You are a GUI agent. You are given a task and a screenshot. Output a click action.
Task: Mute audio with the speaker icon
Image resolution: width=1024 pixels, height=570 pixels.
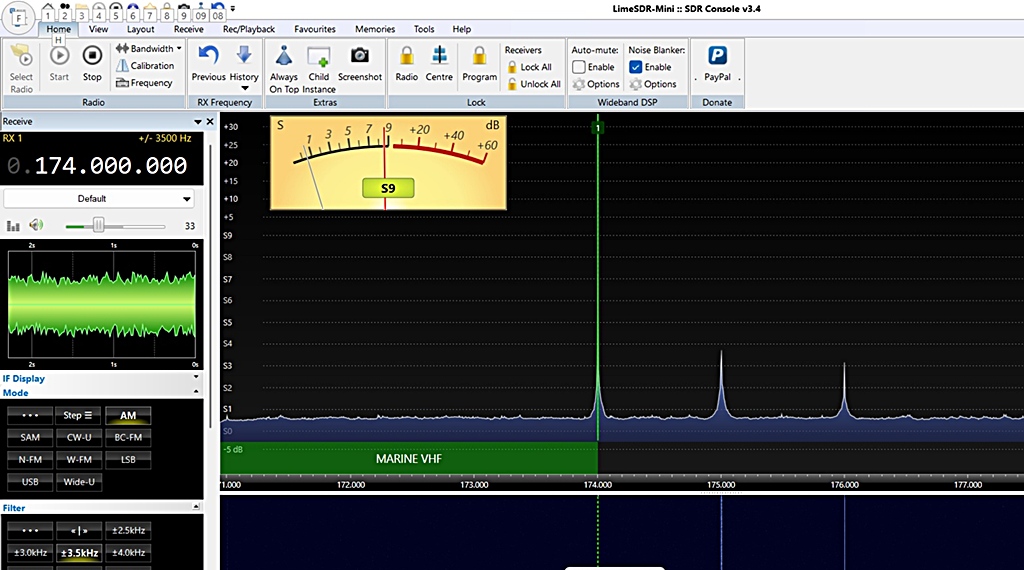tap(37, 226)
